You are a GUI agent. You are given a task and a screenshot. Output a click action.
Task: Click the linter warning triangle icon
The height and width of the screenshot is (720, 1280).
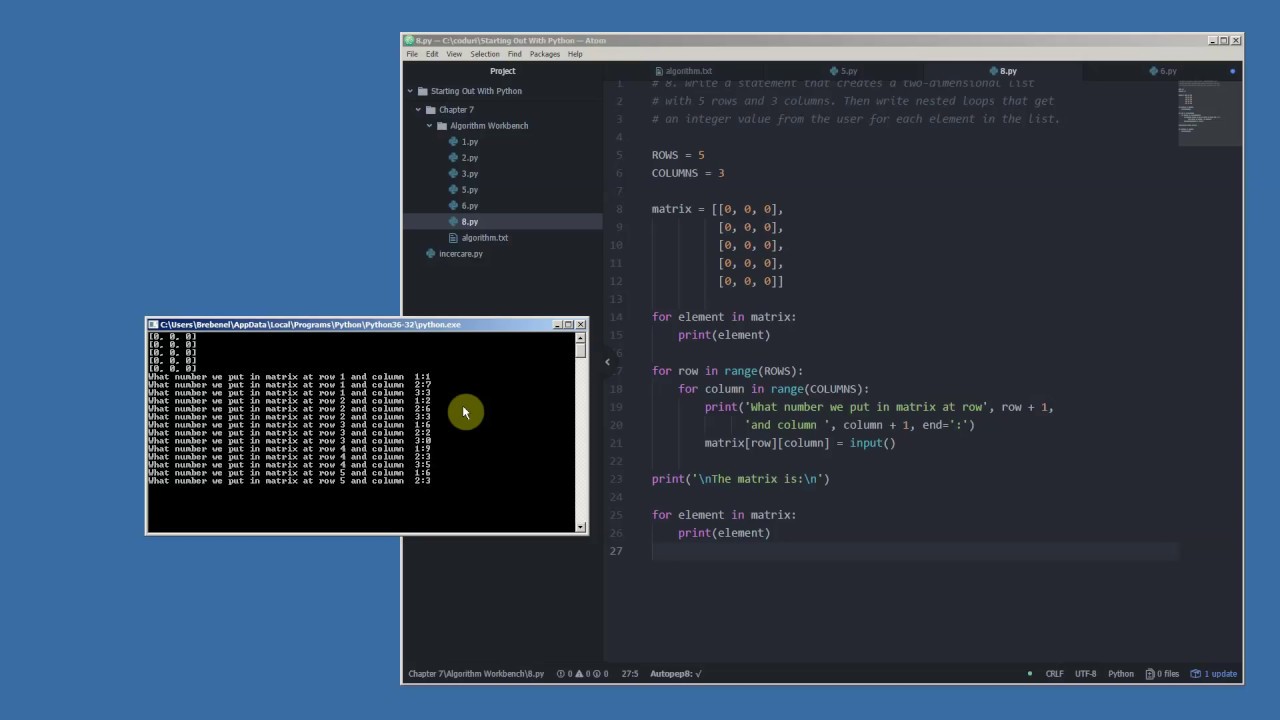pos(581,674)
